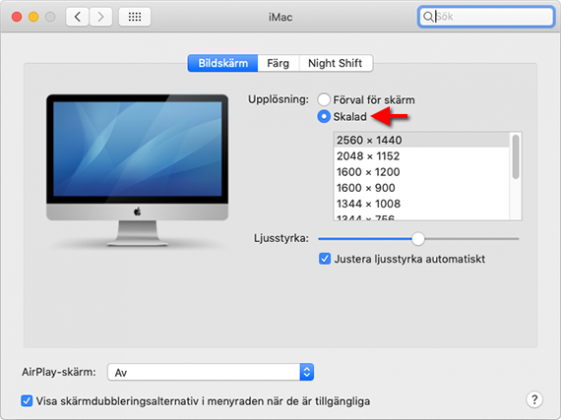Click the red close window button
The image size is (561, 420).
17,17
